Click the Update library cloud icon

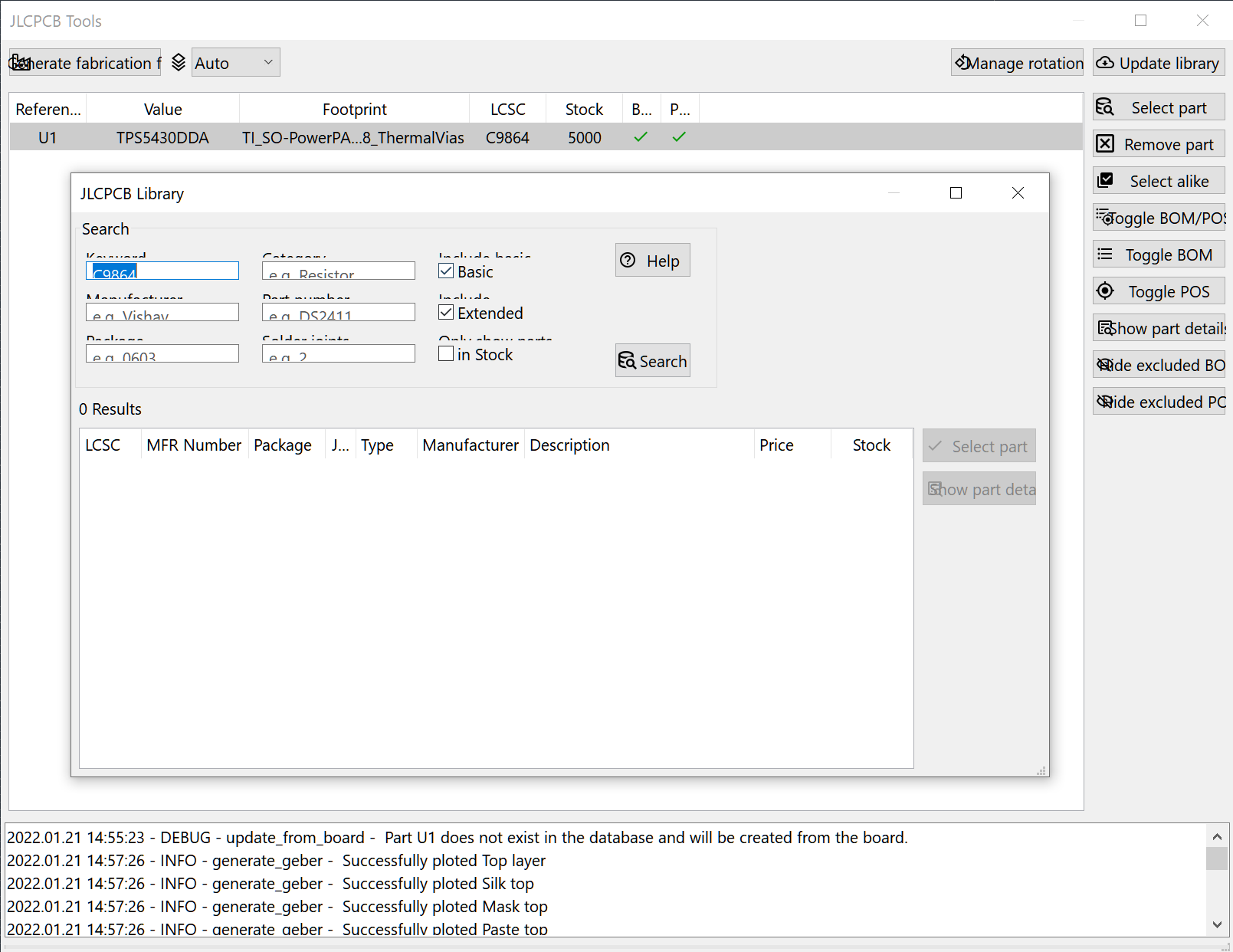pos(1105,62)
